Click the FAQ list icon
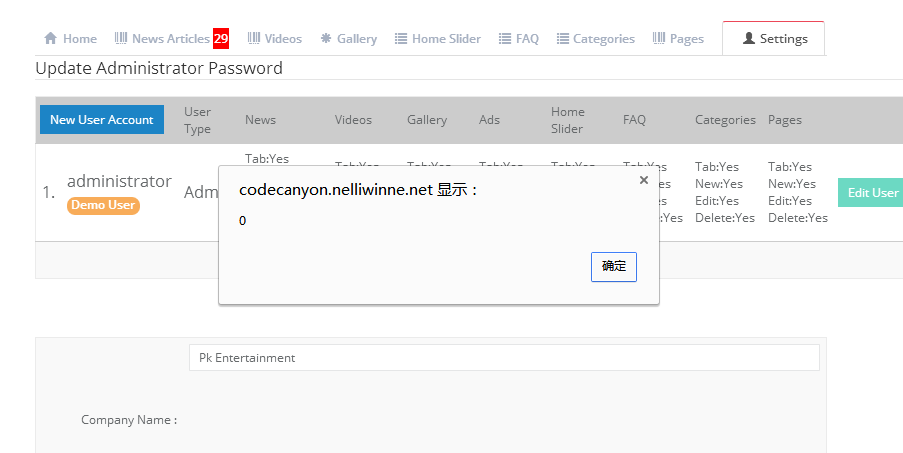 pos(505,39)
